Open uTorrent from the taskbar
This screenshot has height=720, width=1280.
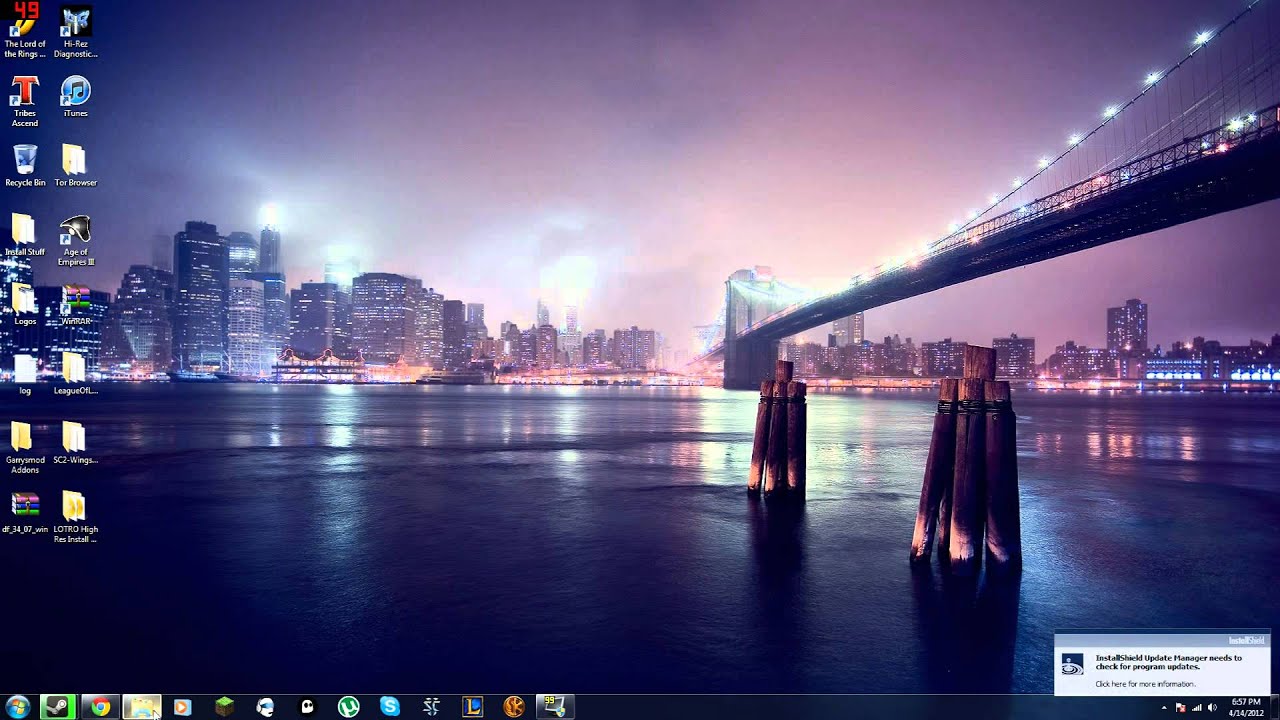[x=348, y=707]
